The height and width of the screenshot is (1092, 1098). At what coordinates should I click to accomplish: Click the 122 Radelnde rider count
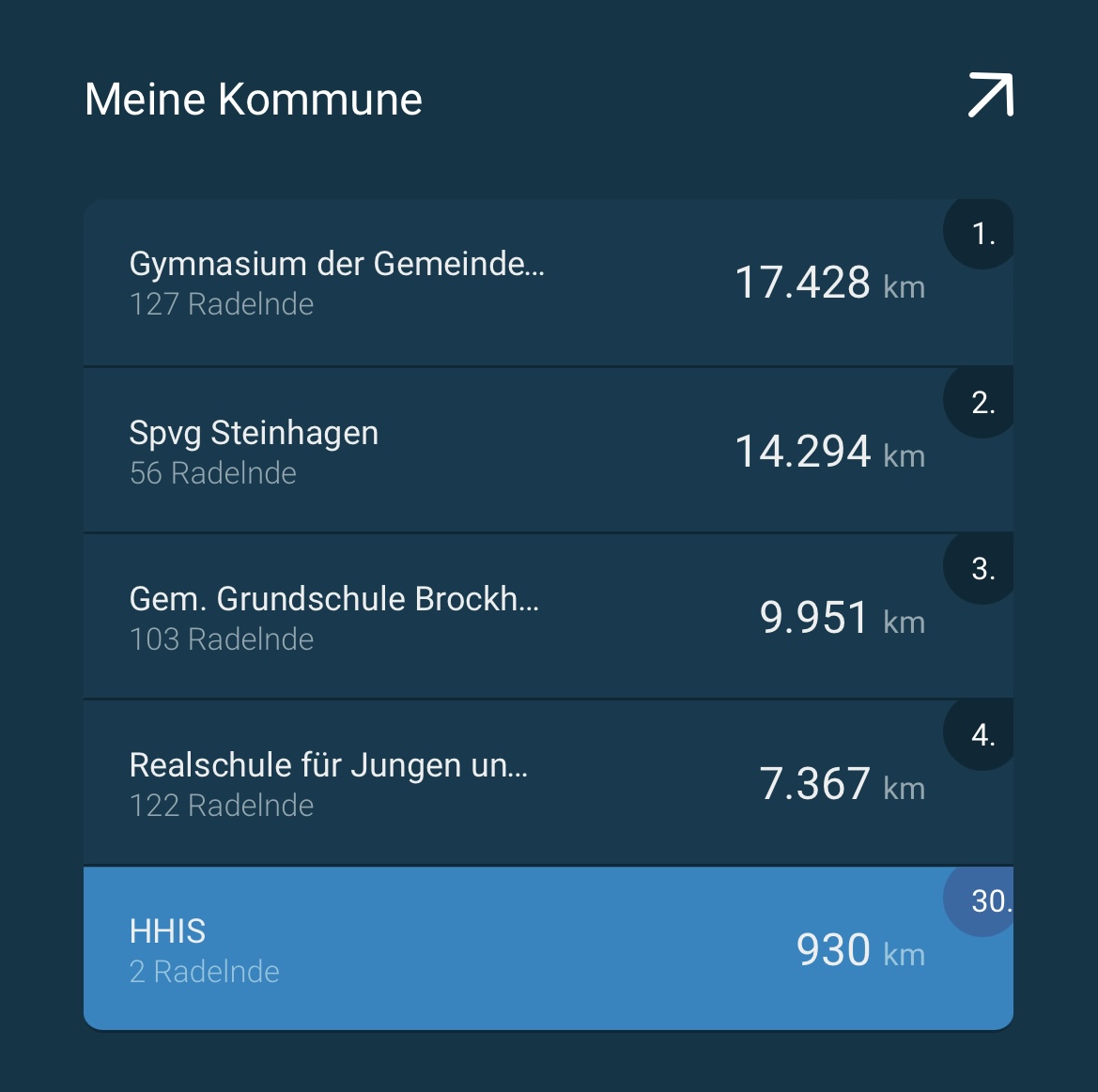(222, 806)
